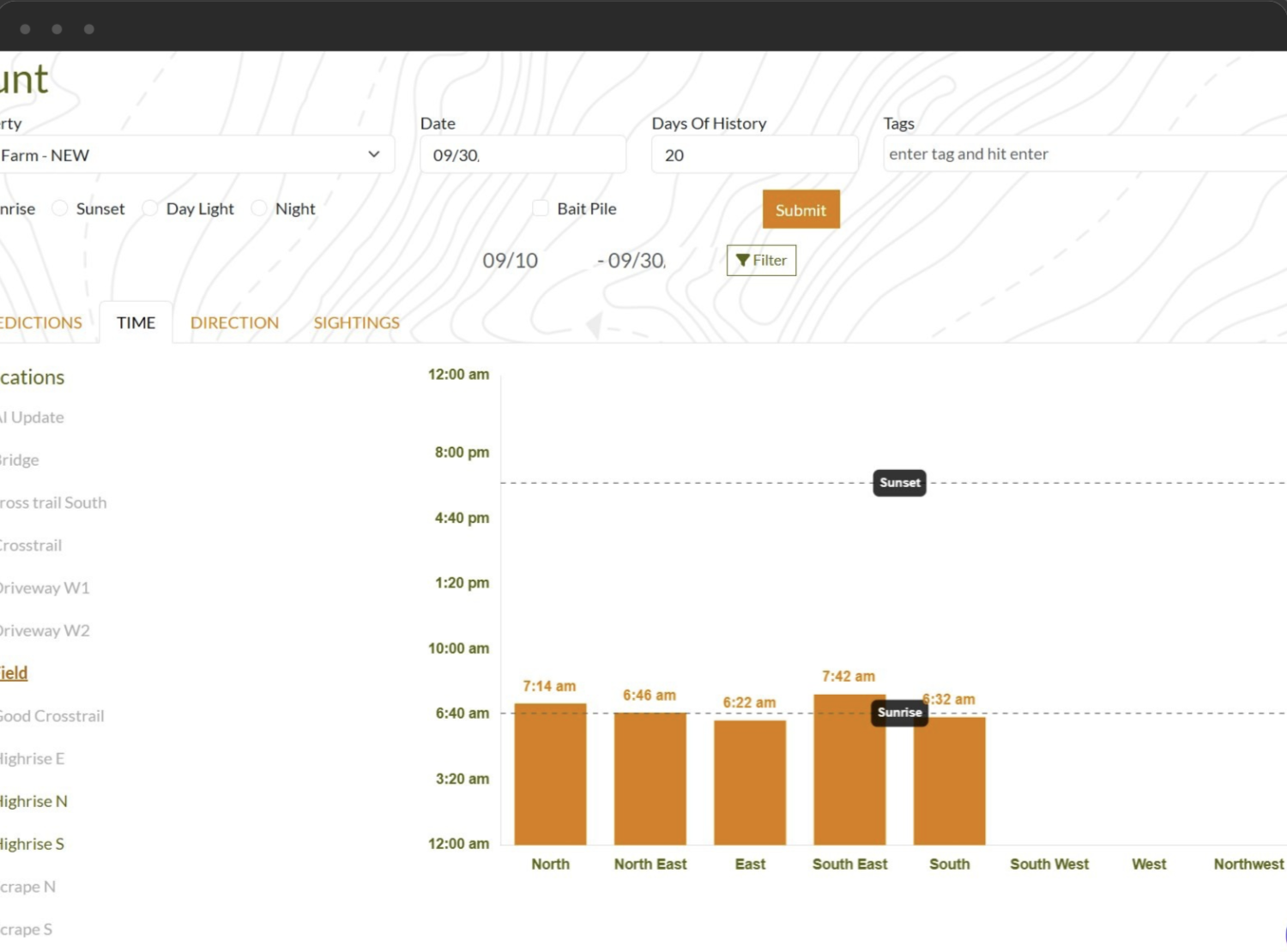Click the West axis label
Screen dimensions: 1287x952
[x=1149, y=865]
